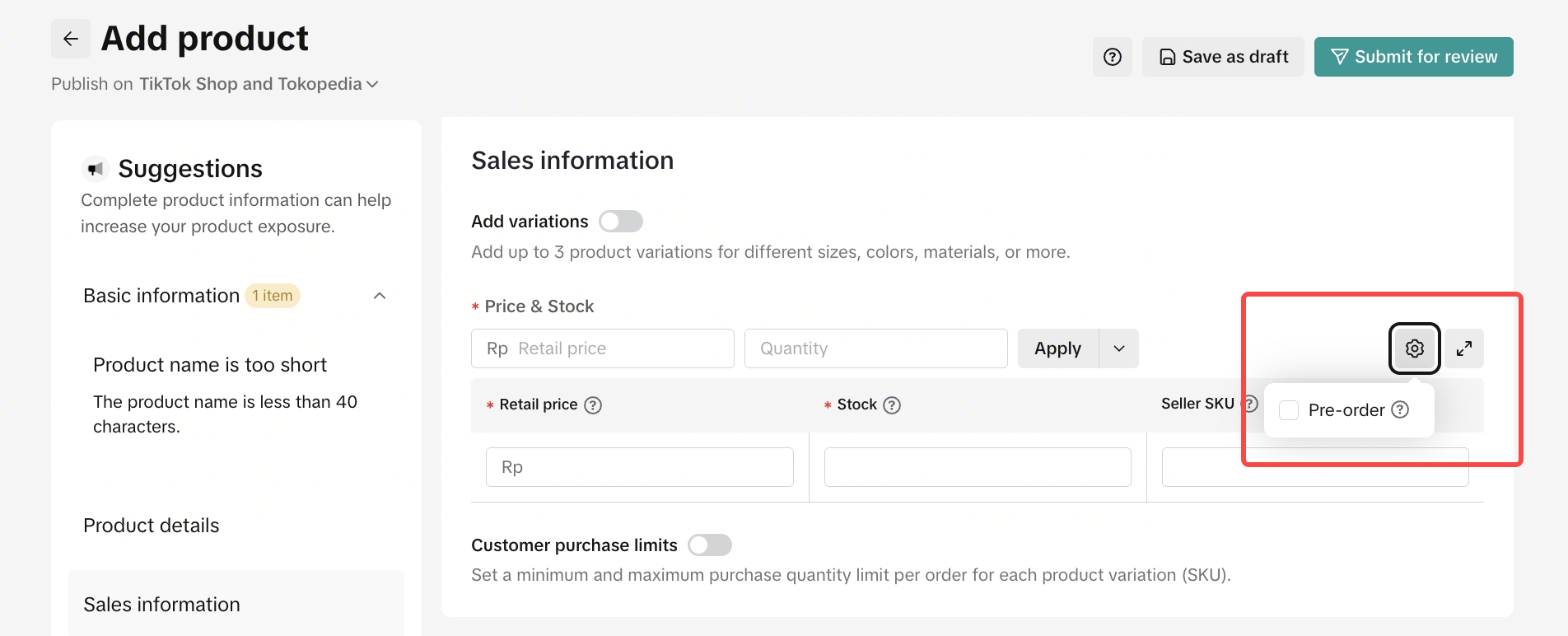Click the back arrow beside Add product
This screenshot has width=1568, height=636.
pos(71,39)
